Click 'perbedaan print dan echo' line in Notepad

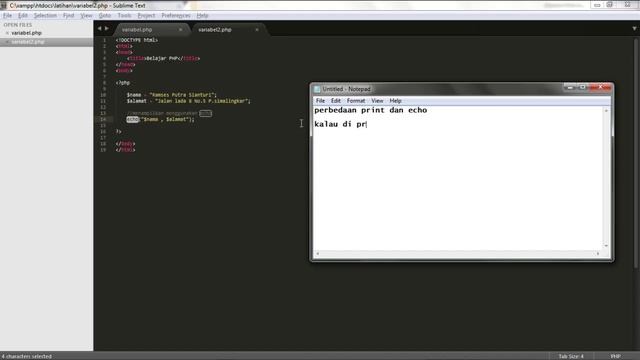point(371,110)
